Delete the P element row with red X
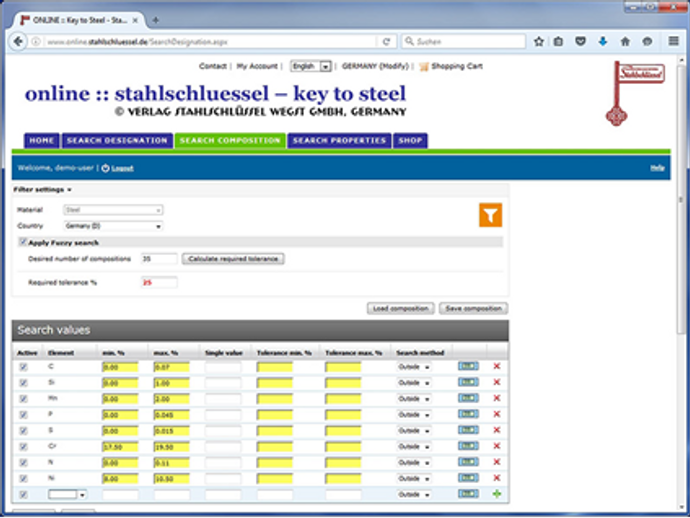Screen dimensions: 690x518 point(497,414)
